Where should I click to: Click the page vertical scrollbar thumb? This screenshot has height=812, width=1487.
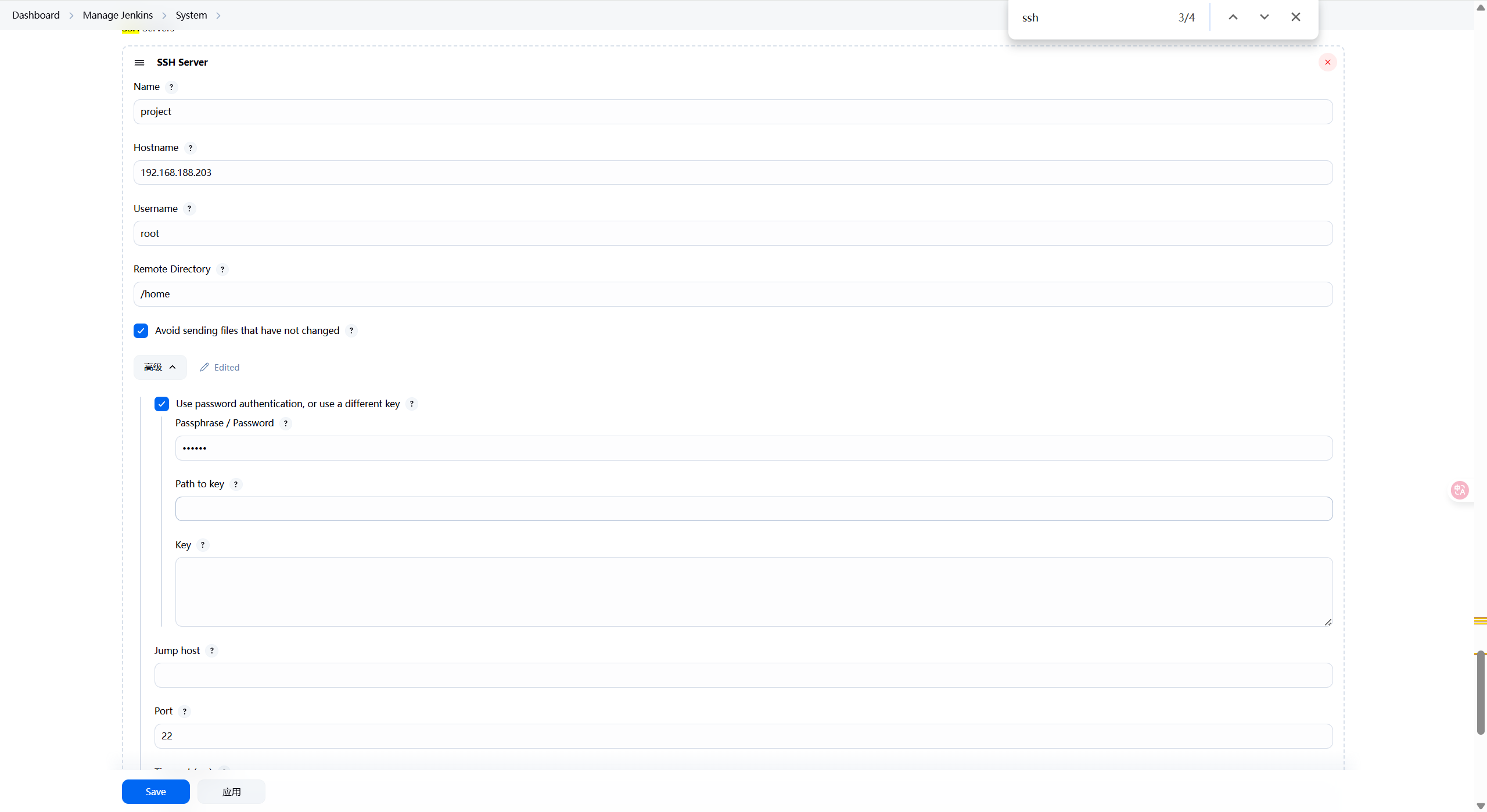click(1481, 692)
